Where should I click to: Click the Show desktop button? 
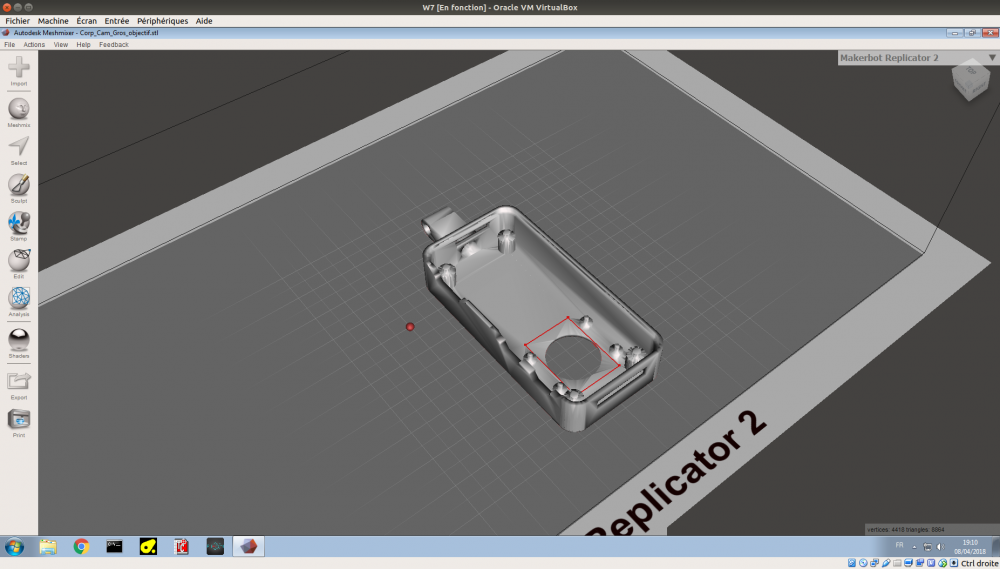pyautogui.click(x=996, y=547)
